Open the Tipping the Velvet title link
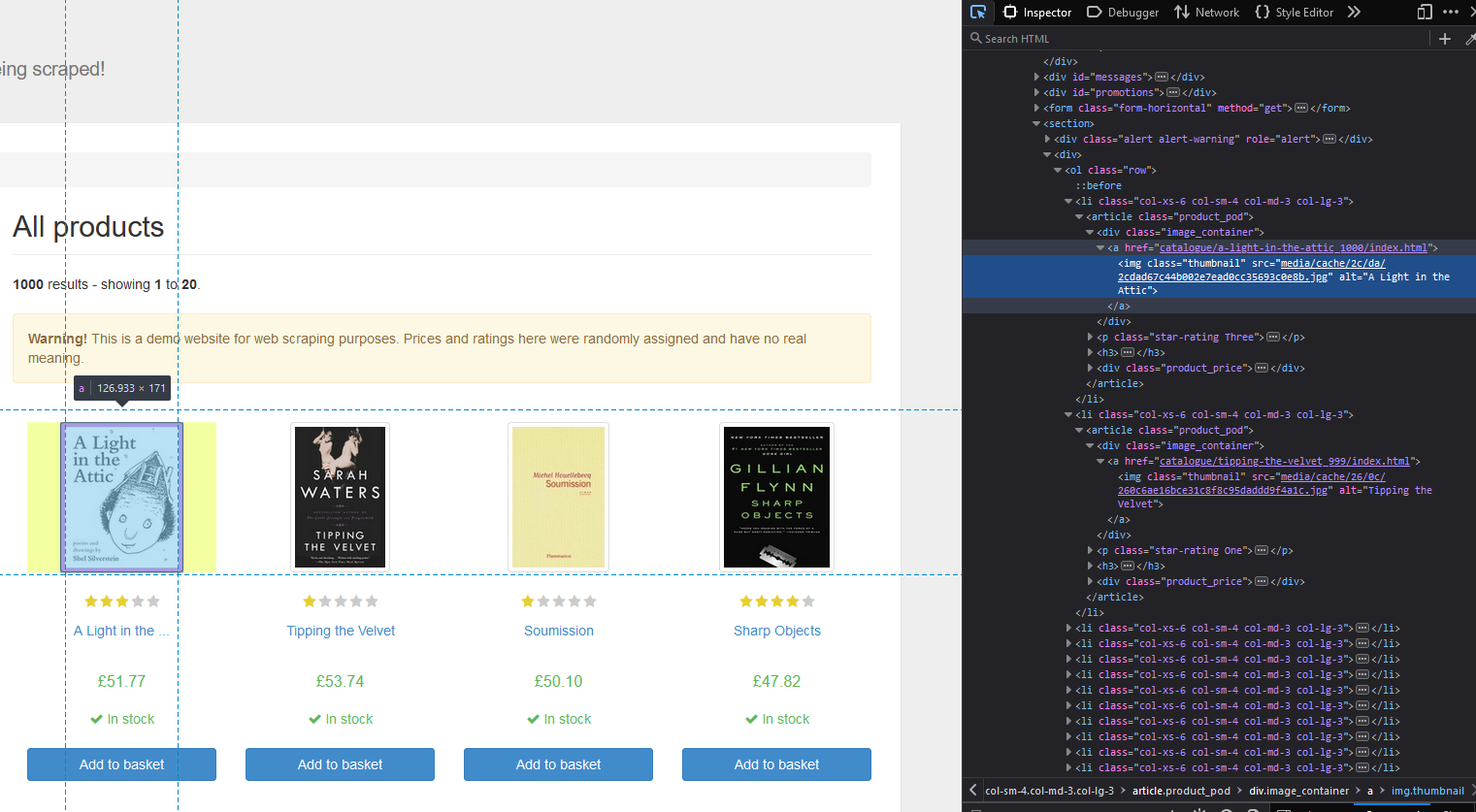 coord(341,631)
